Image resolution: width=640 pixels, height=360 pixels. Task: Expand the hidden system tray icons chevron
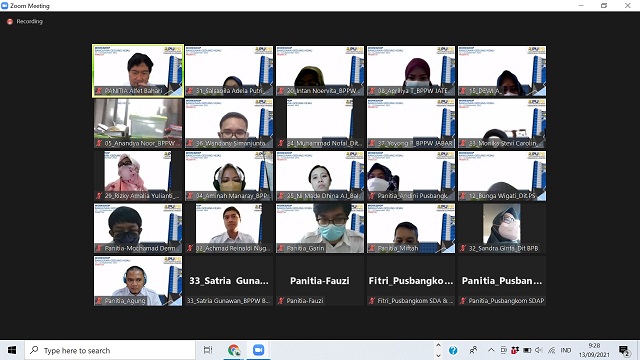click(x=491, y=350)
